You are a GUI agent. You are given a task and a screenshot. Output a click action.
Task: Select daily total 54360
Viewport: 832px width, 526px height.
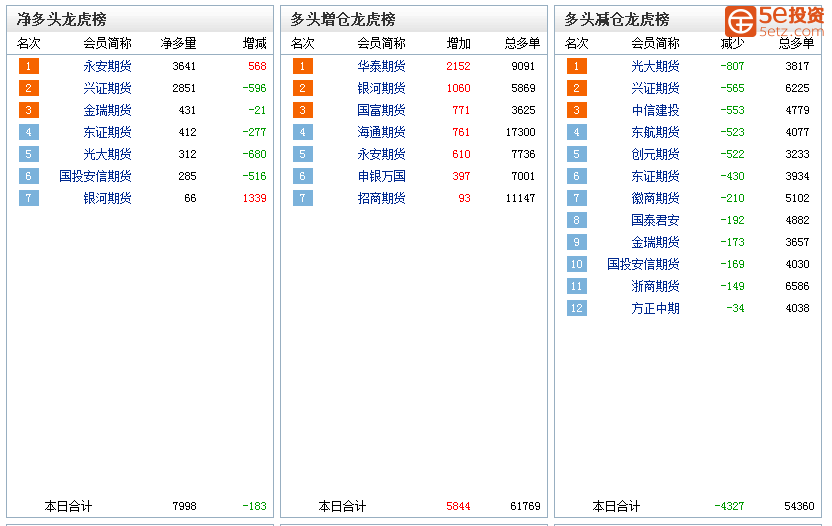[799, 506]
